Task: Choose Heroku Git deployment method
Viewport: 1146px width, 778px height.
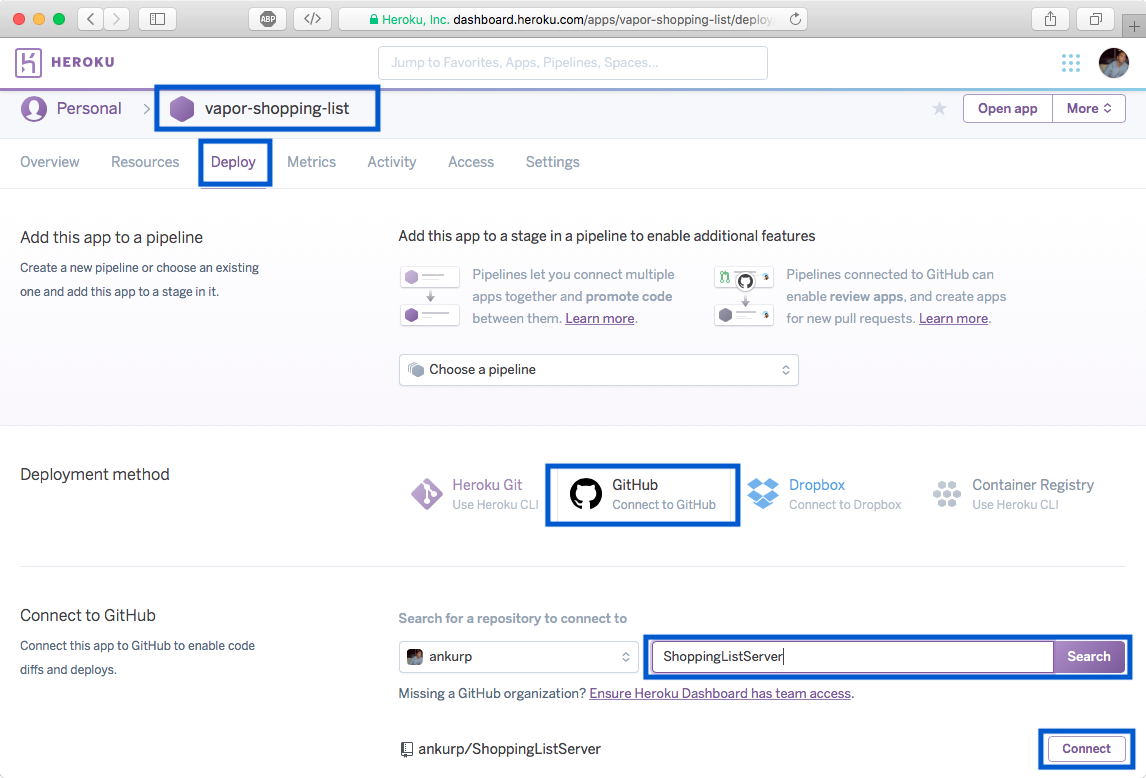Action: (475, 494)
